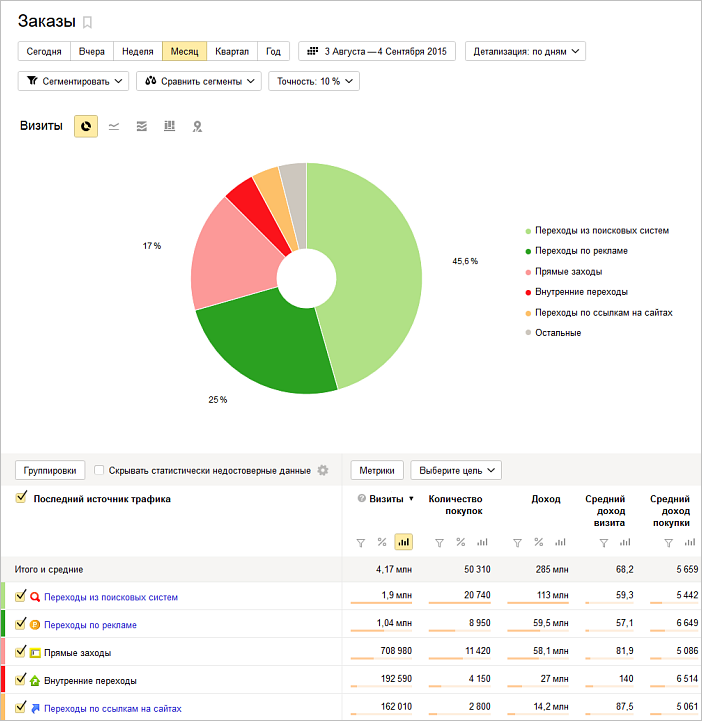
Task: Click bookmark icon next to Заказы title
Action: (x=87, y=22)
